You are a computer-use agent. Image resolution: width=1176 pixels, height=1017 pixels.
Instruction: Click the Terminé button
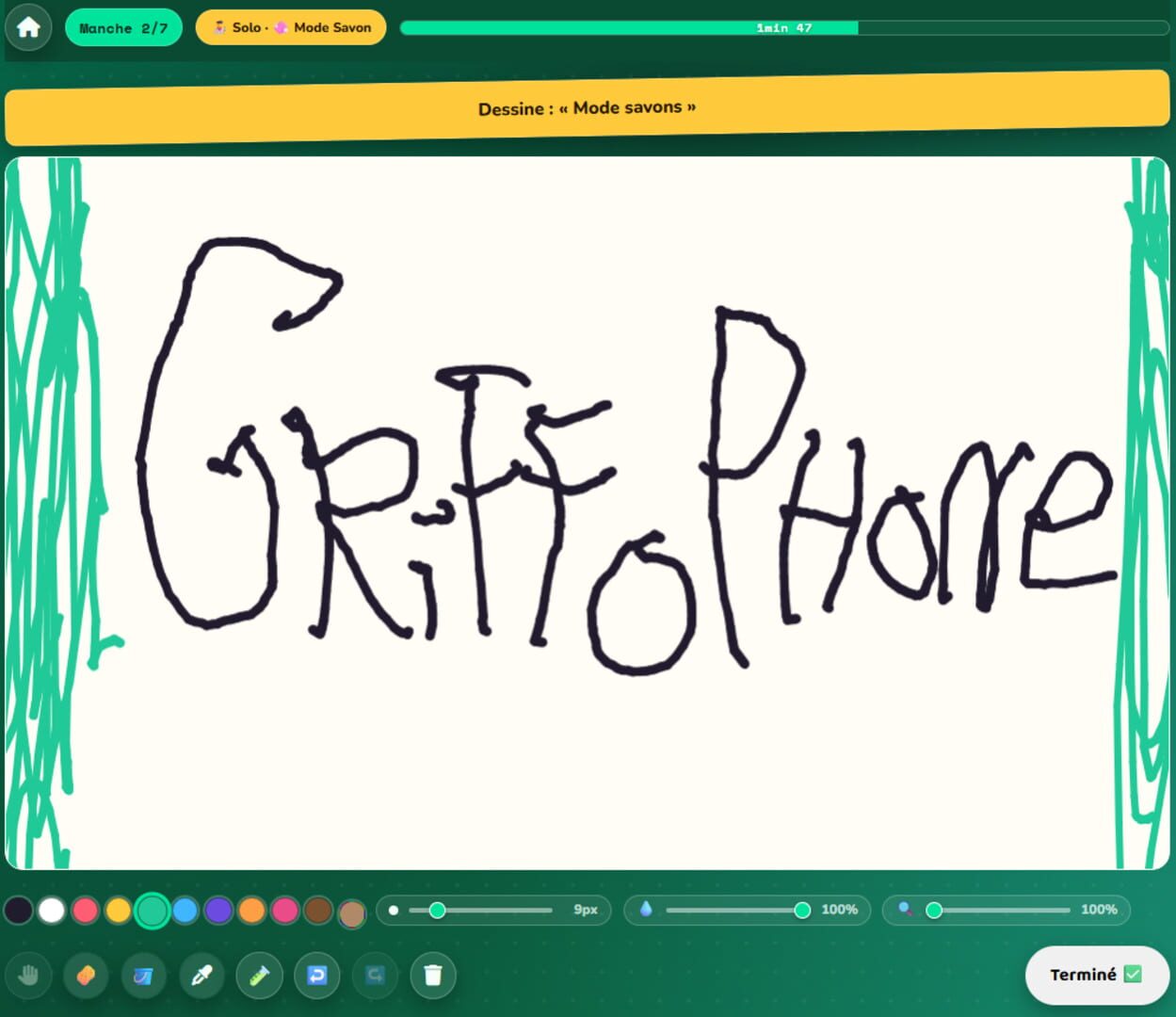coord(1097,975)
